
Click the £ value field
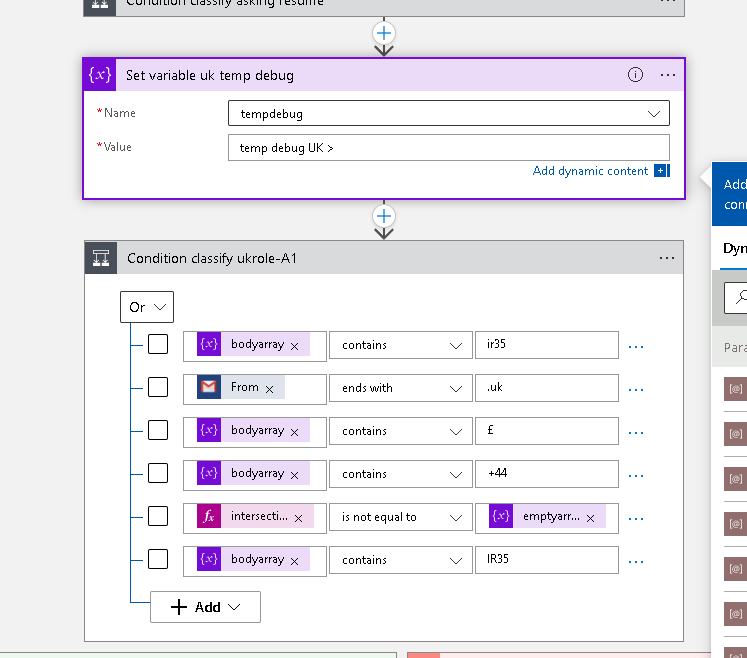[x=547, y=431]
